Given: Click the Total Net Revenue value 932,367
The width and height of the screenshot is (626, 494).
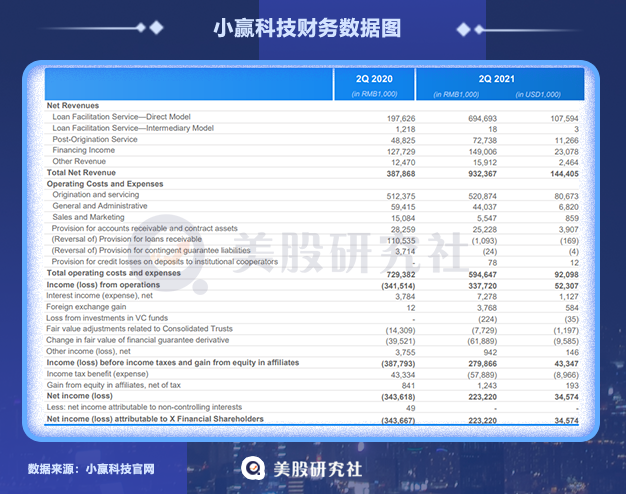Looking at the screenshot, I should (482, 174).
